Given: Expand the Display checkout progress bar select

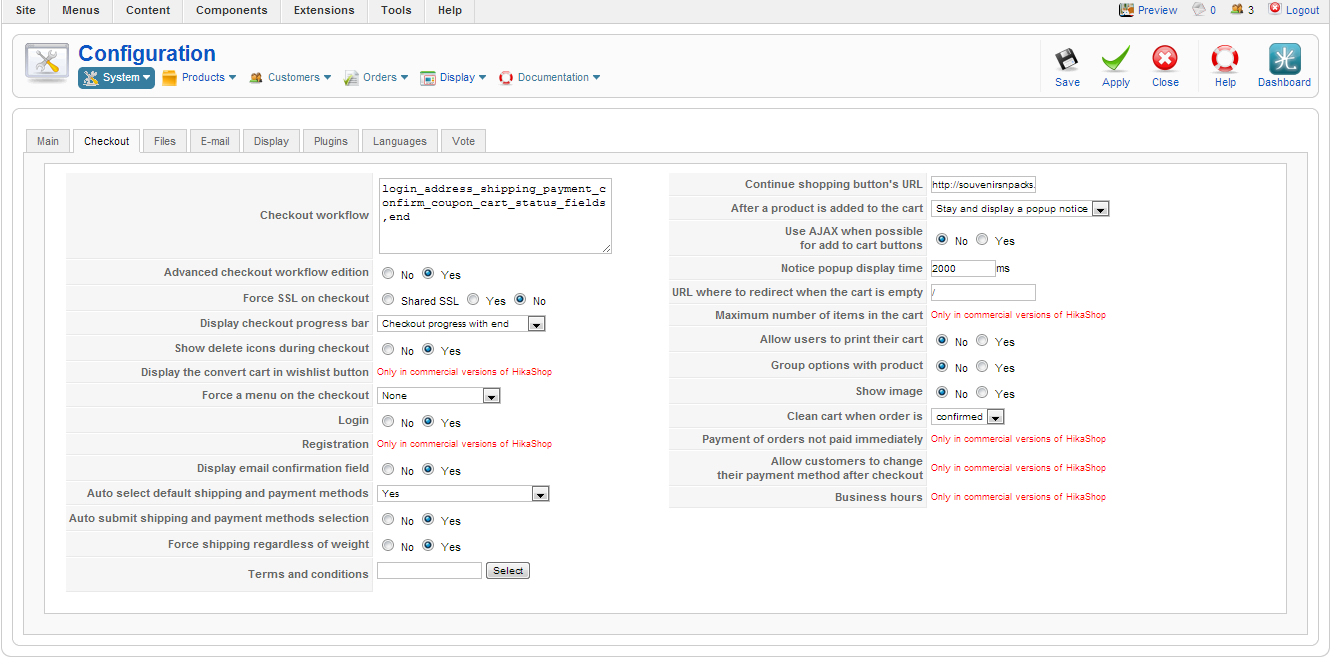Looking at the screenshot, I should (461, 324).
